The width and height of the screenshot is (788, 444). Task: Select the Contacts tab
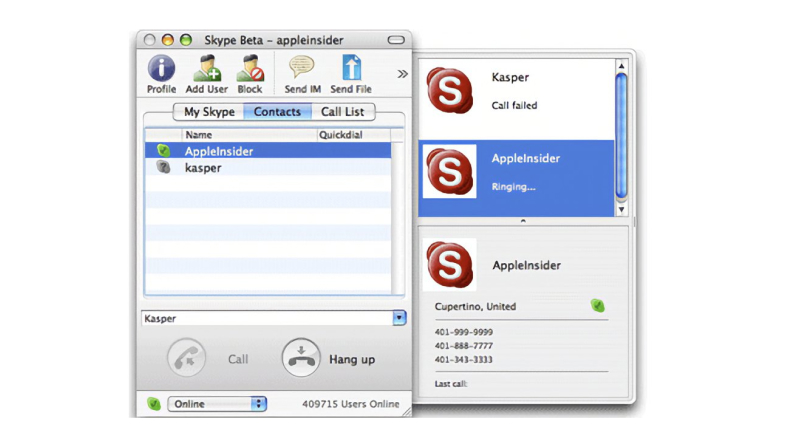pos(277,112)
